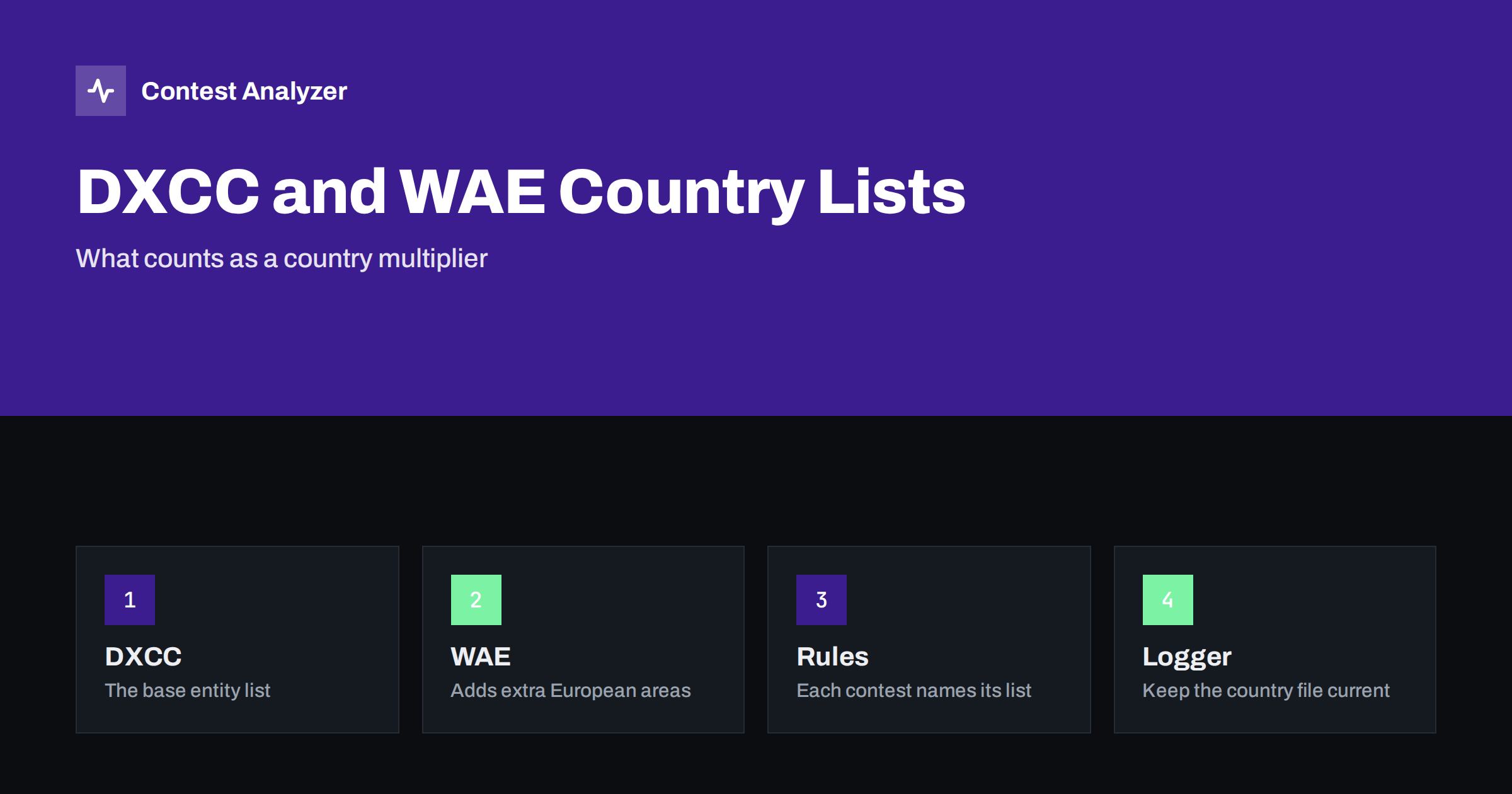Click 'The base entity list' text

click(188, 691)
